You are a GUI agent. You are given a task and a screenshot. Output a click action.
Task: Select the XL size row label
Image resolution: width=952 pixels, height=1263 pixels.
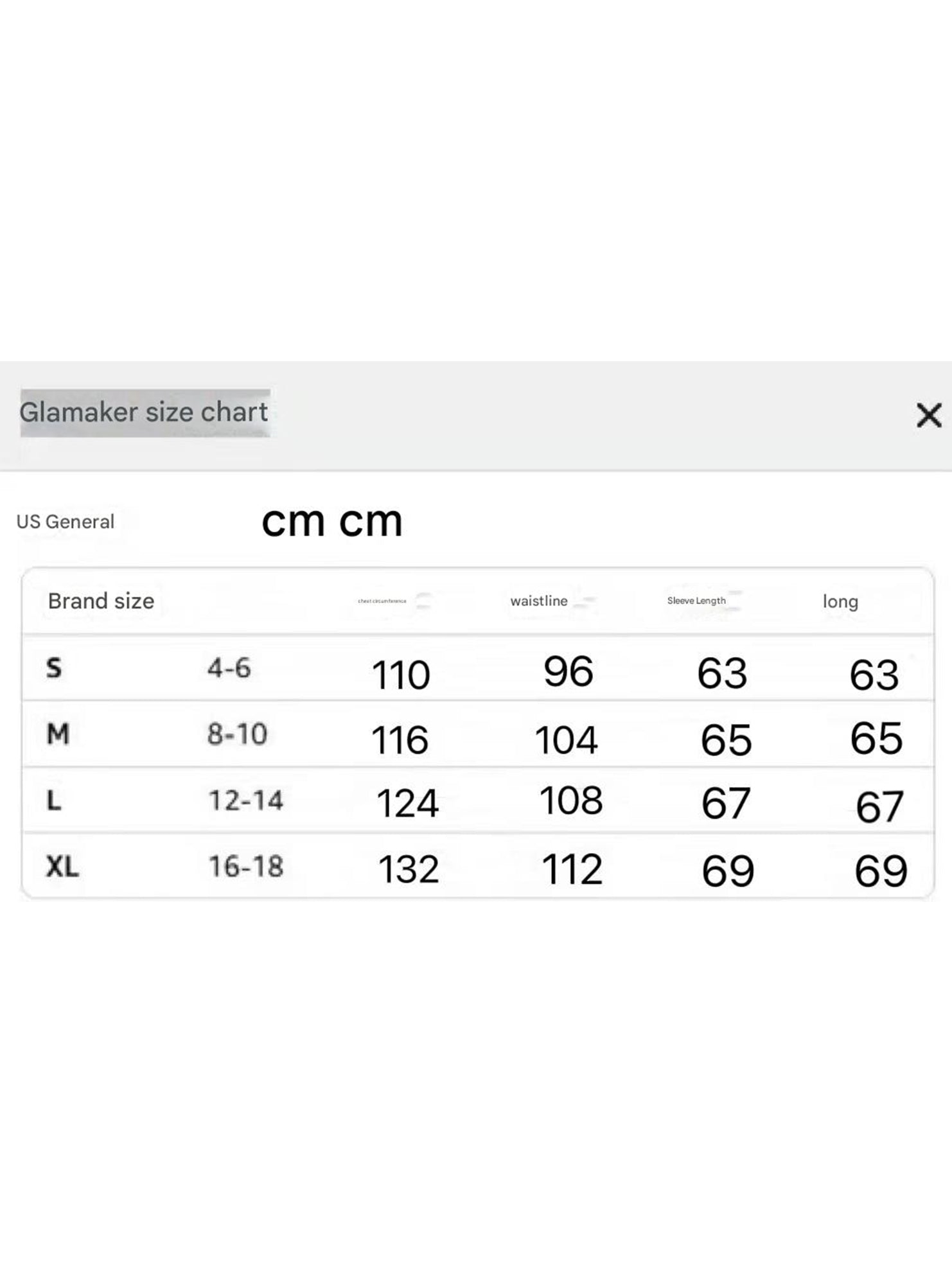tap(62, 867)
